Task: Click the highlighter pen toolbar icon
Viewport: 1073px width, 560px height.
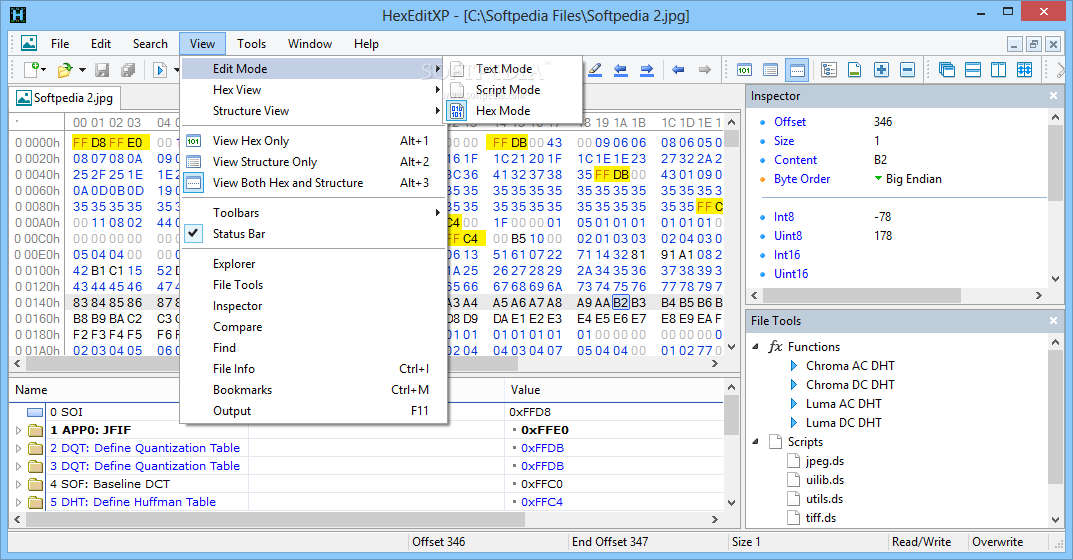Action: 595,69
